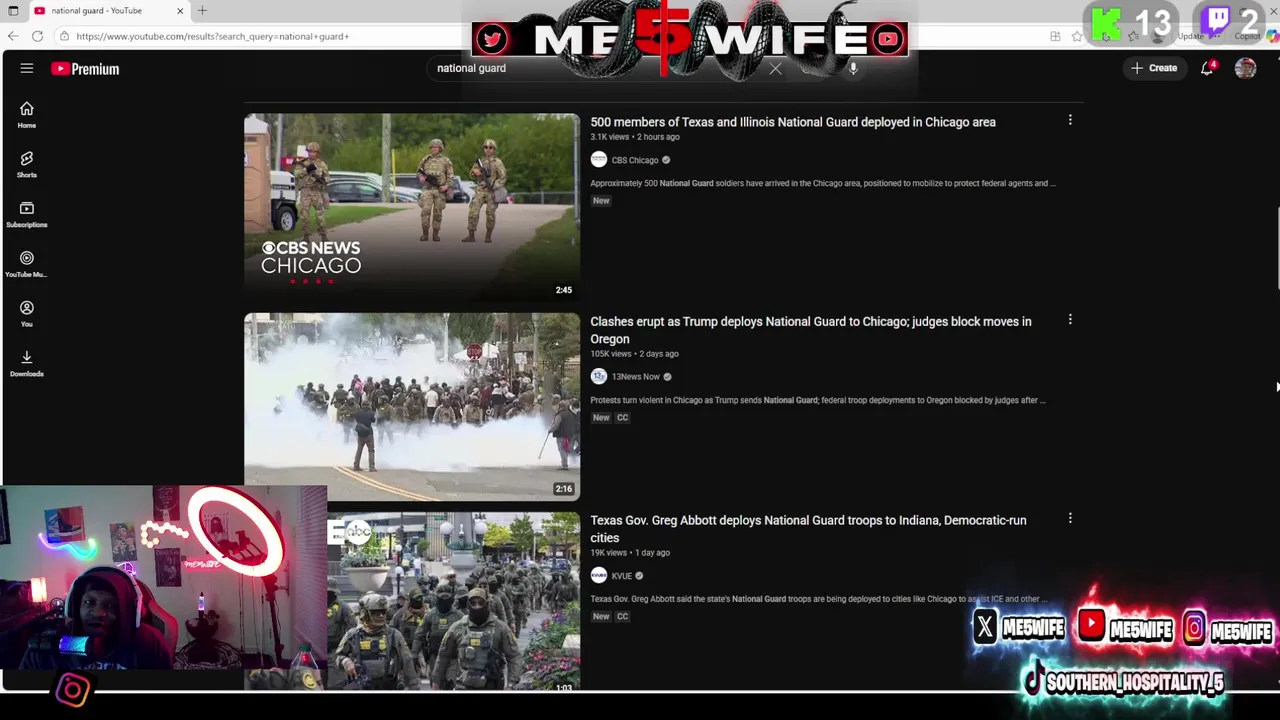Open the YouTube hamburger guide menu
1280x720 pixels.
pos(27,68)
